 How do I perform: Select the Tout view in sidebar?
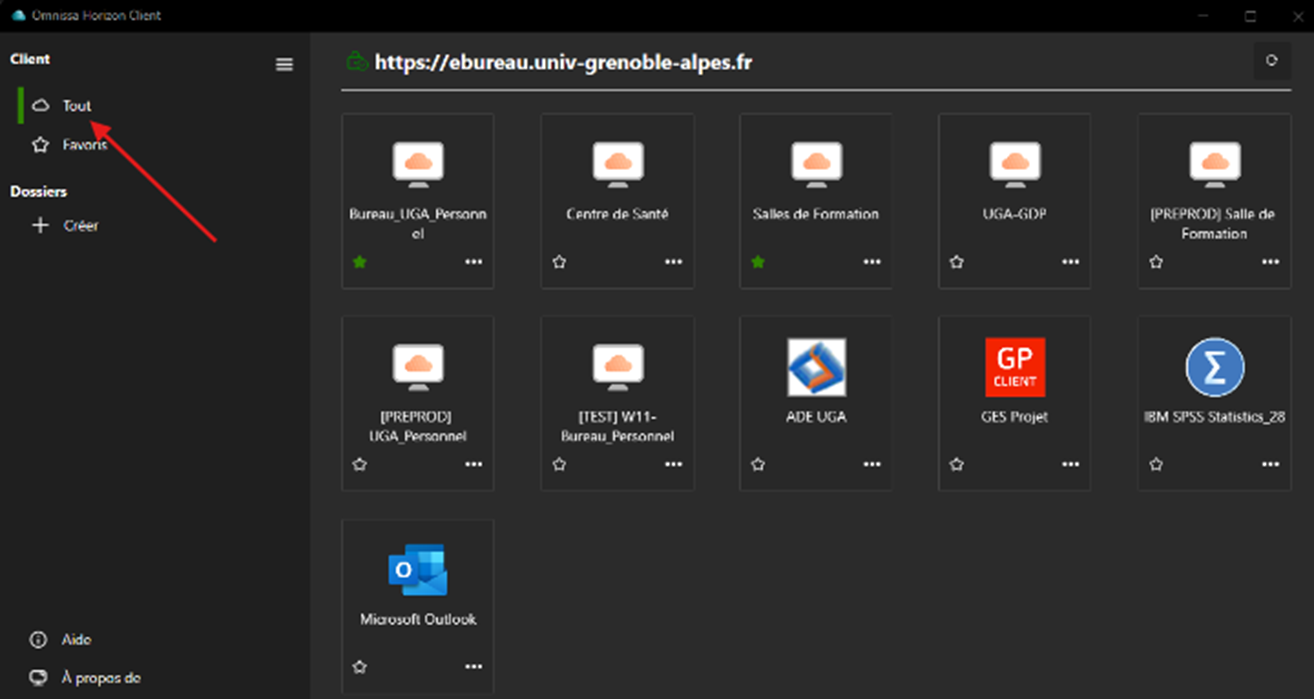point(77,106)
